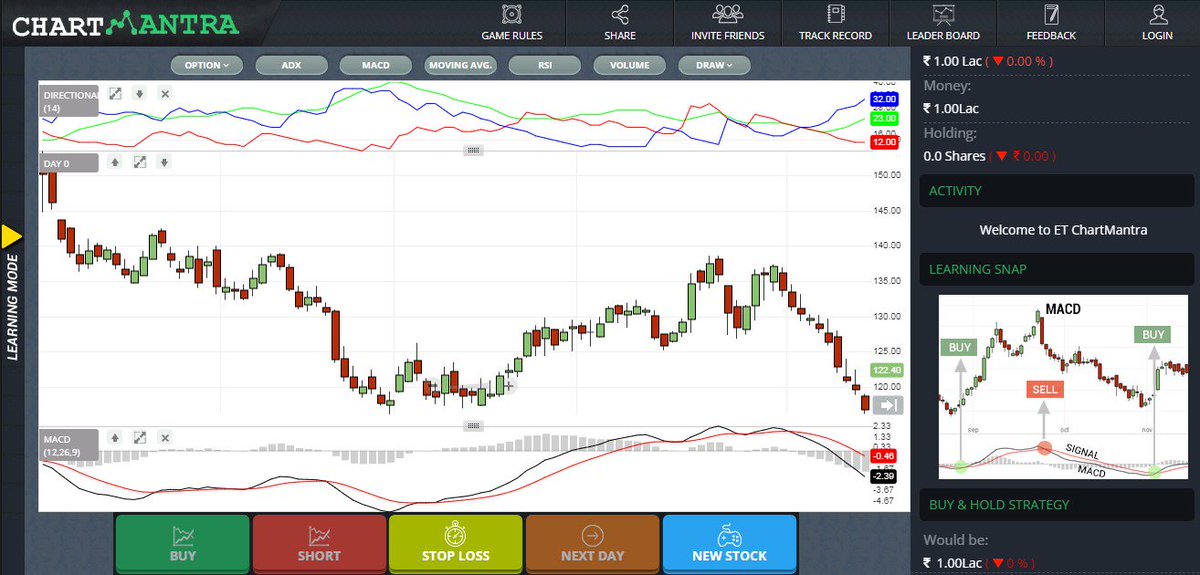Maximize the MACD (12,26,9) panel
This screenshot has height=575, width=1200.
point(140,437)
